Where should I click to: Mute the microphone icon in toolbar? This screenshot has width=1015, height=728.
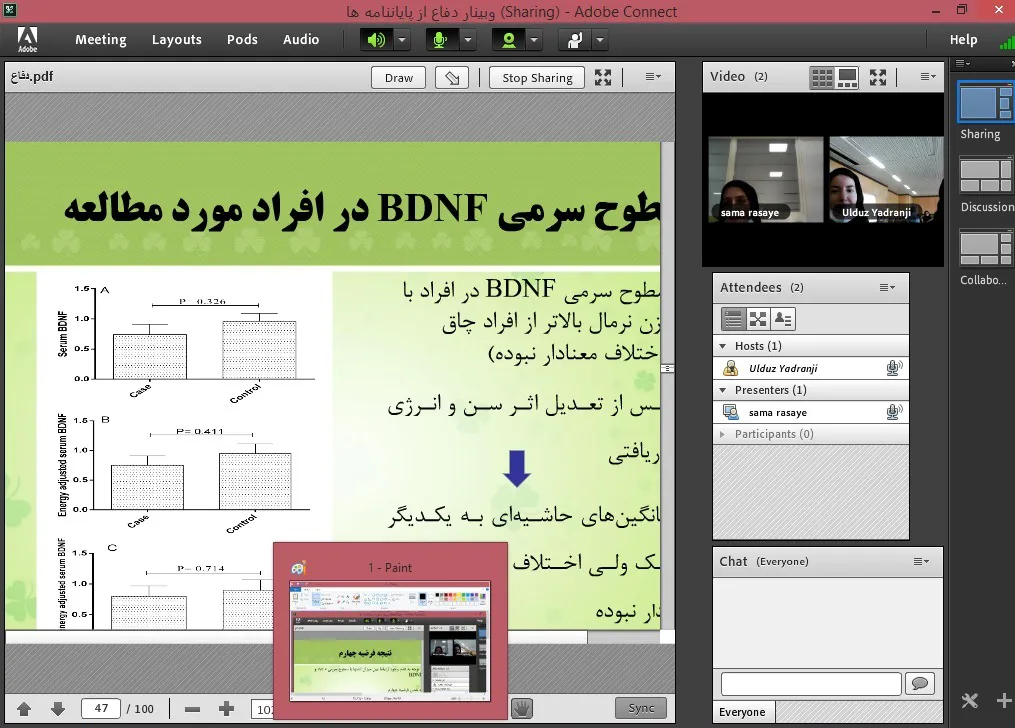pos(441,40)
